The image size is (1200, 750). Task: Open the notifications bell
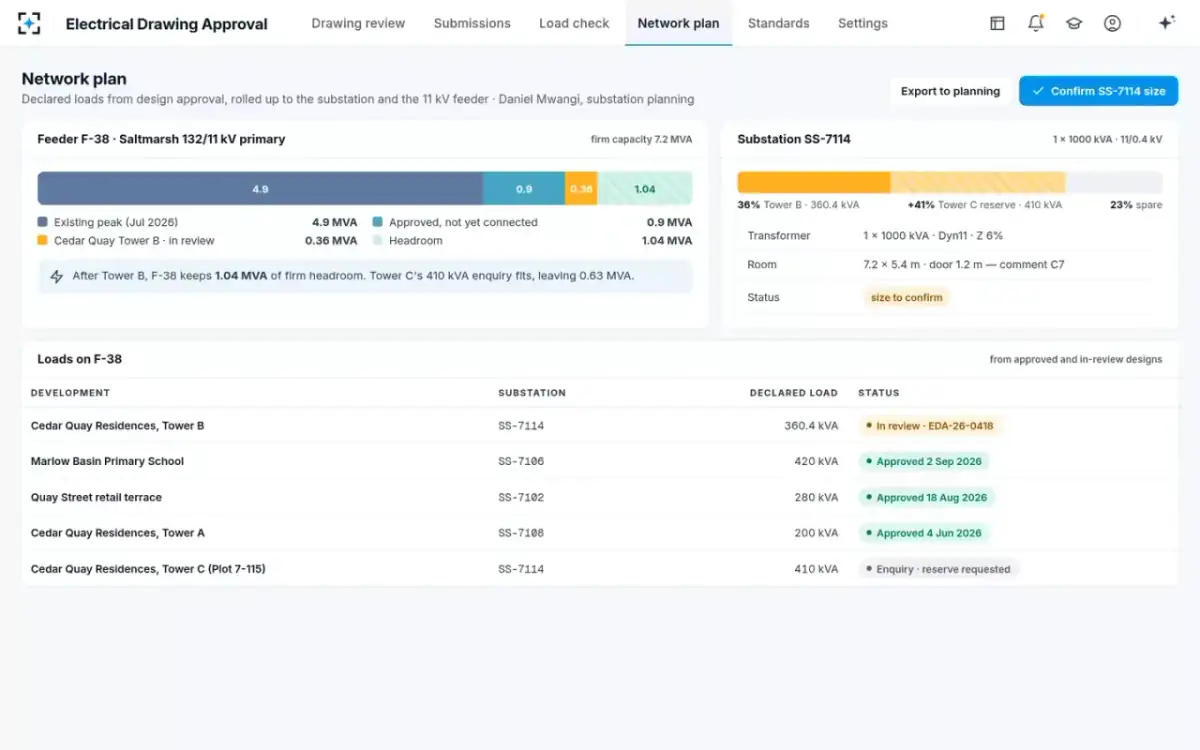pos(1036,23)
